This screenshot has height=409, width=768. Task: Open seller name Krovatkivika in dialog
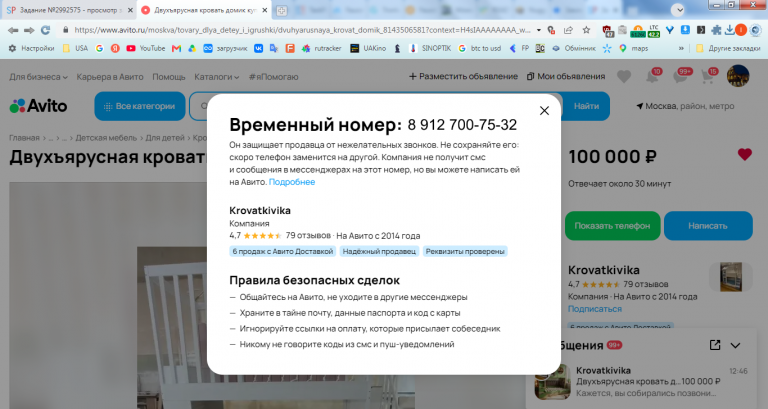(x=260, y=210)
